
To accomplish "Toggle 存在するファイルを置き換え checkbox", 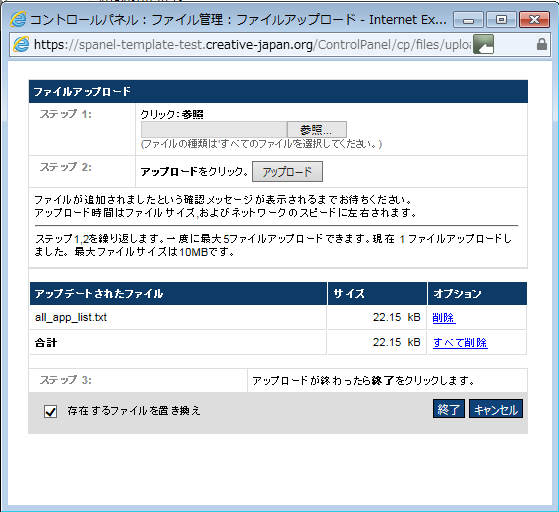I will pos(51,411).
